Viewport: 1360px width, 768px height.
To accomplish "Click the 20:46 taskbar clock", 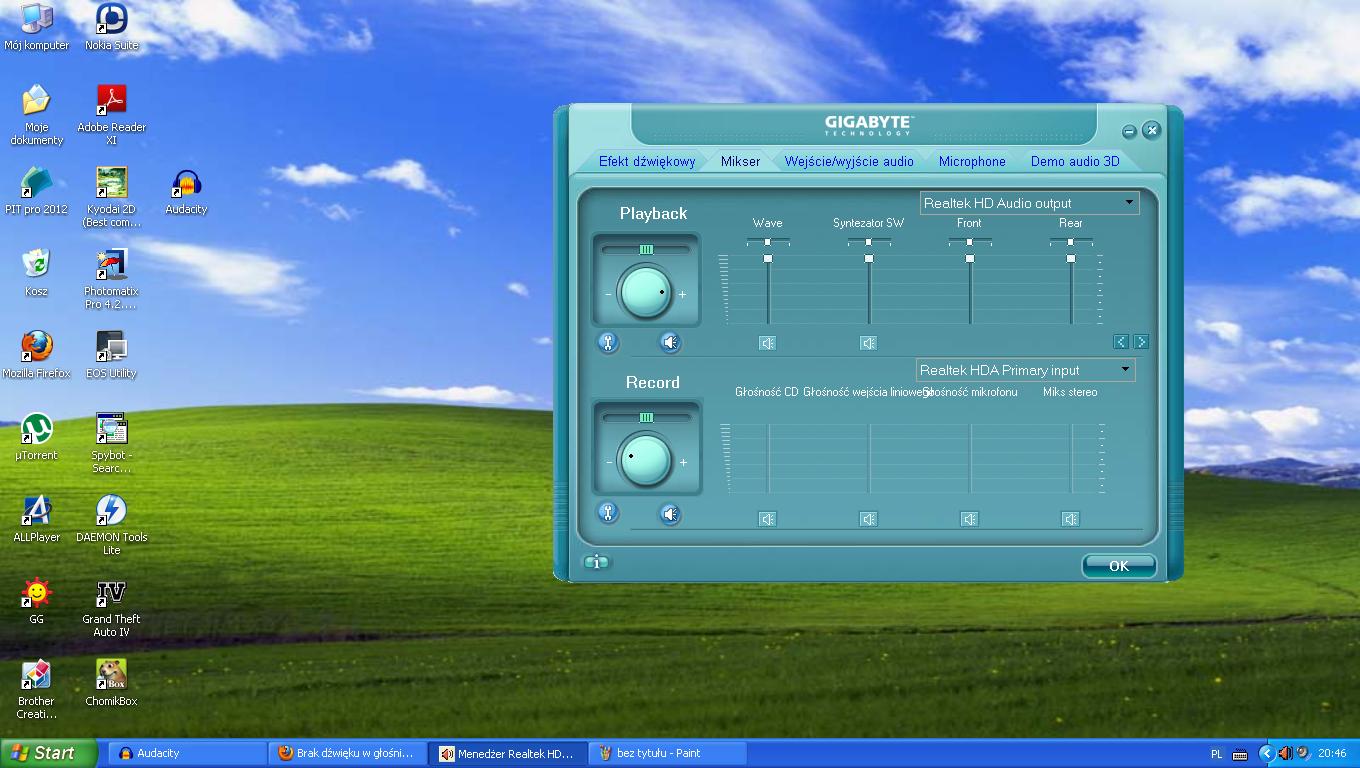I will [1332, 754].
